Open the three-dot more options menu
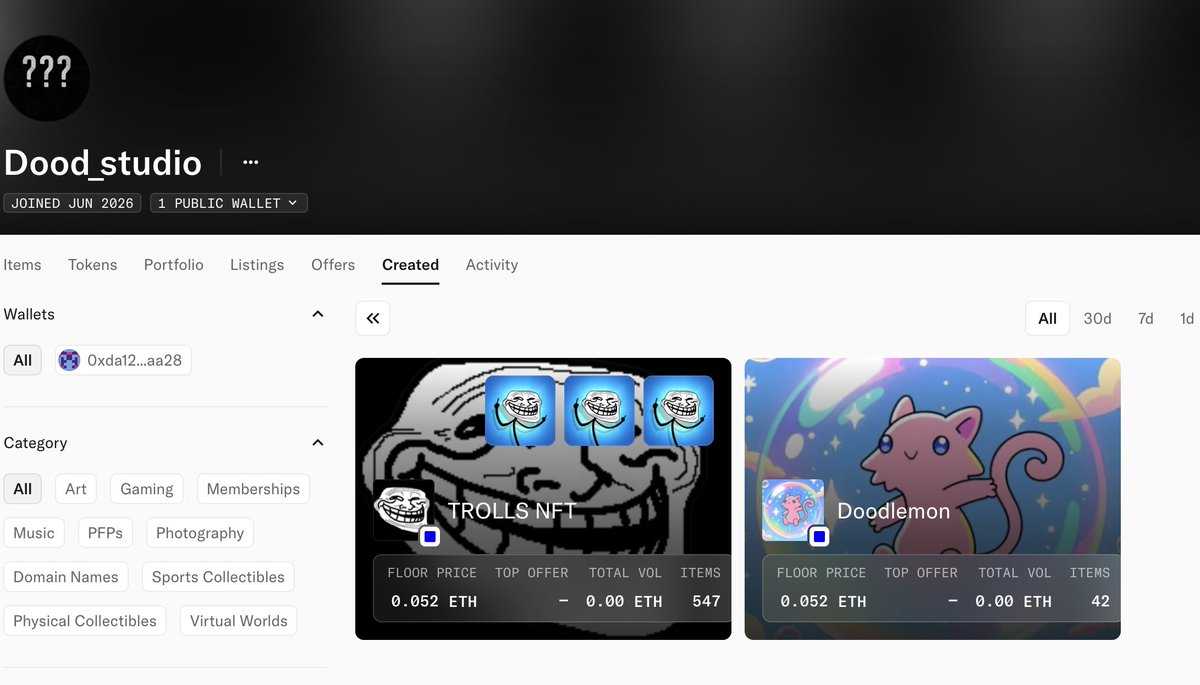1200x685 pixels. pos(251,162)
